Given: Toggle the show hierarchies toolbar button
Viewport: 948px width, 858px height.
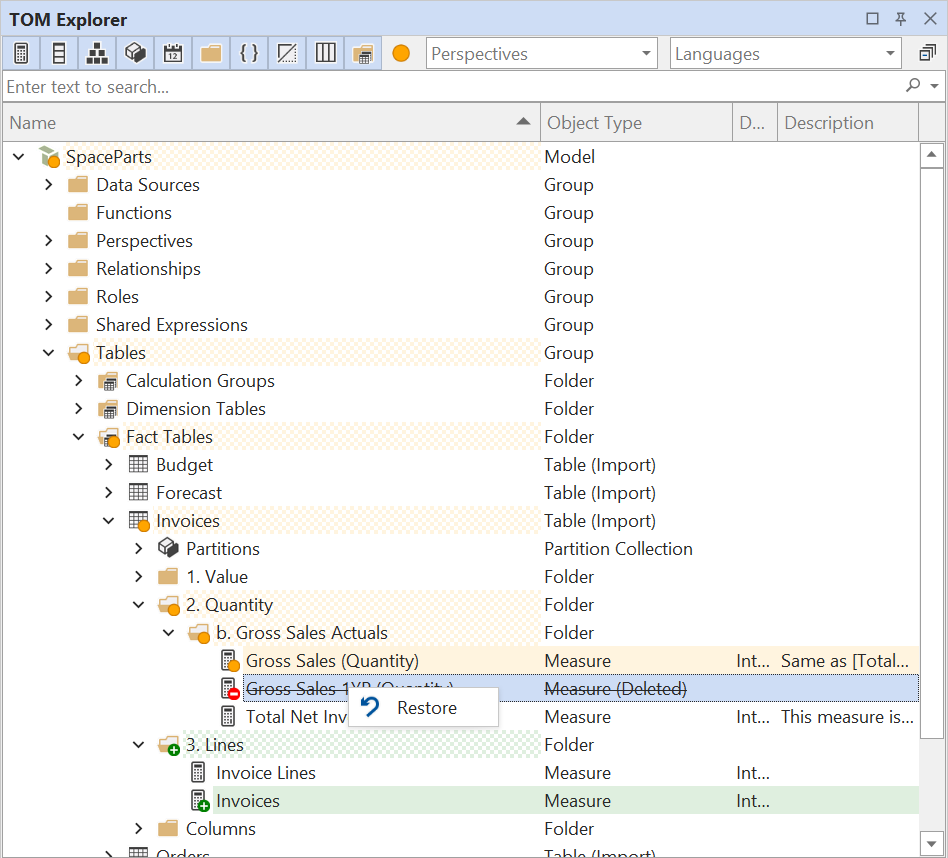Looking at the screenshot, I should (x=97, y=54).
